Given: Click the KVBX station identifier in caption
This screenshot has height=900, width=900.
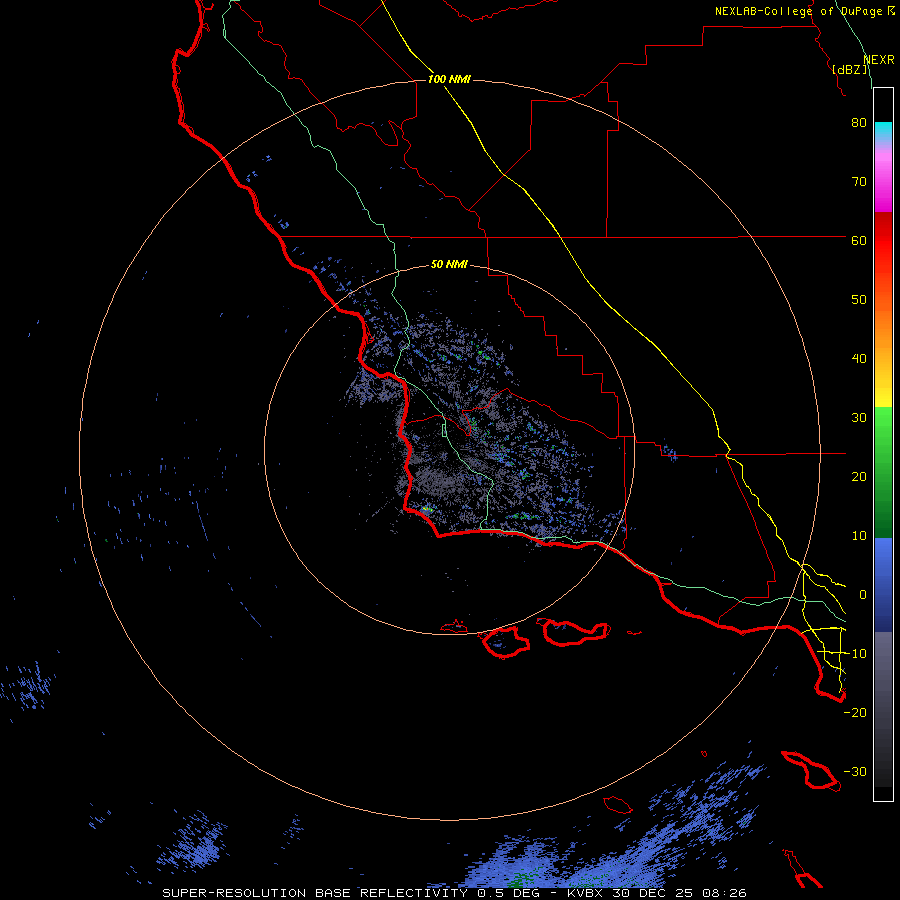Looking at the screenshot, I should (x=587, y=893).
